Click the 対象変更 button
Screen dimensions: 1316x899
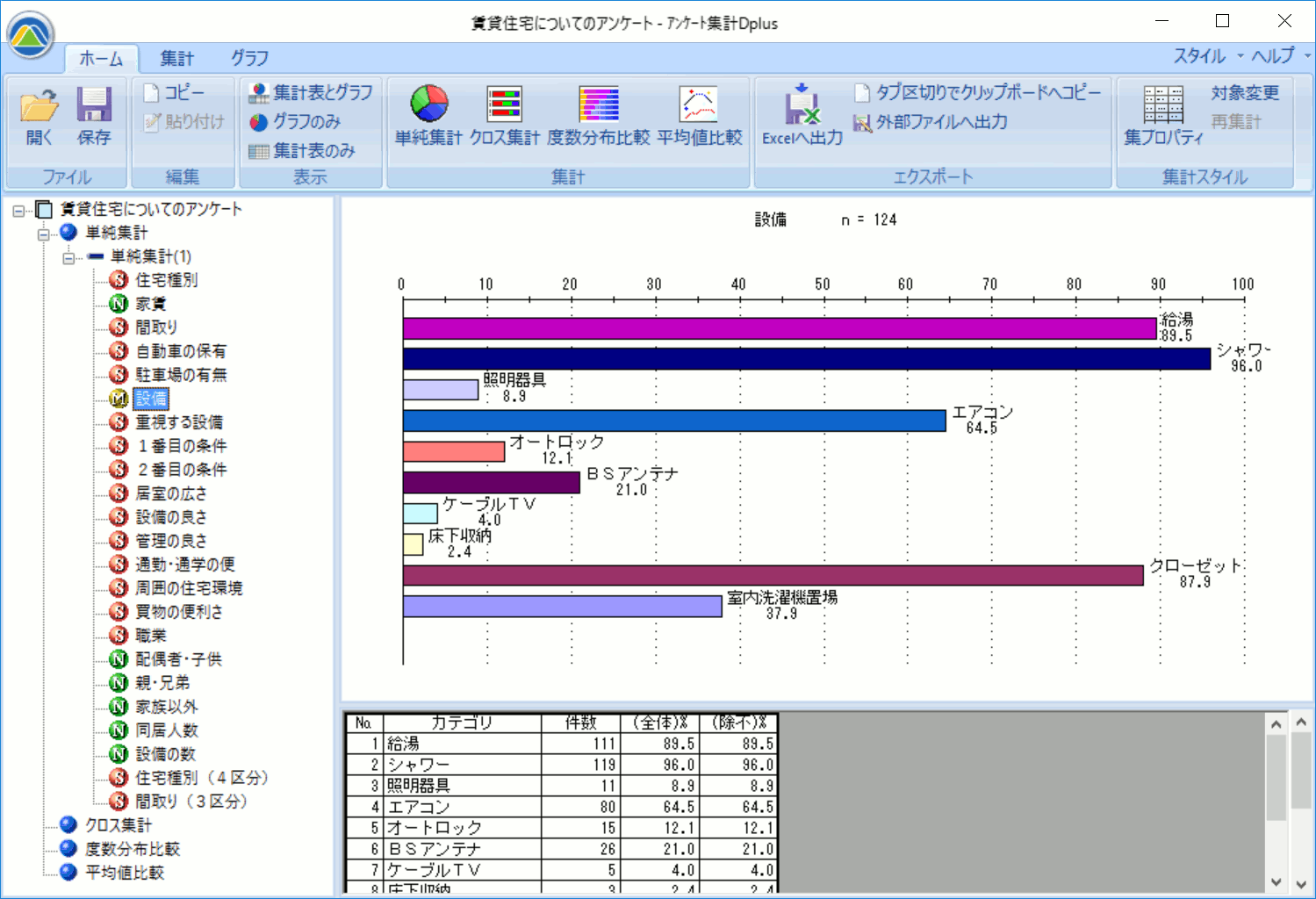point(1245,92)
